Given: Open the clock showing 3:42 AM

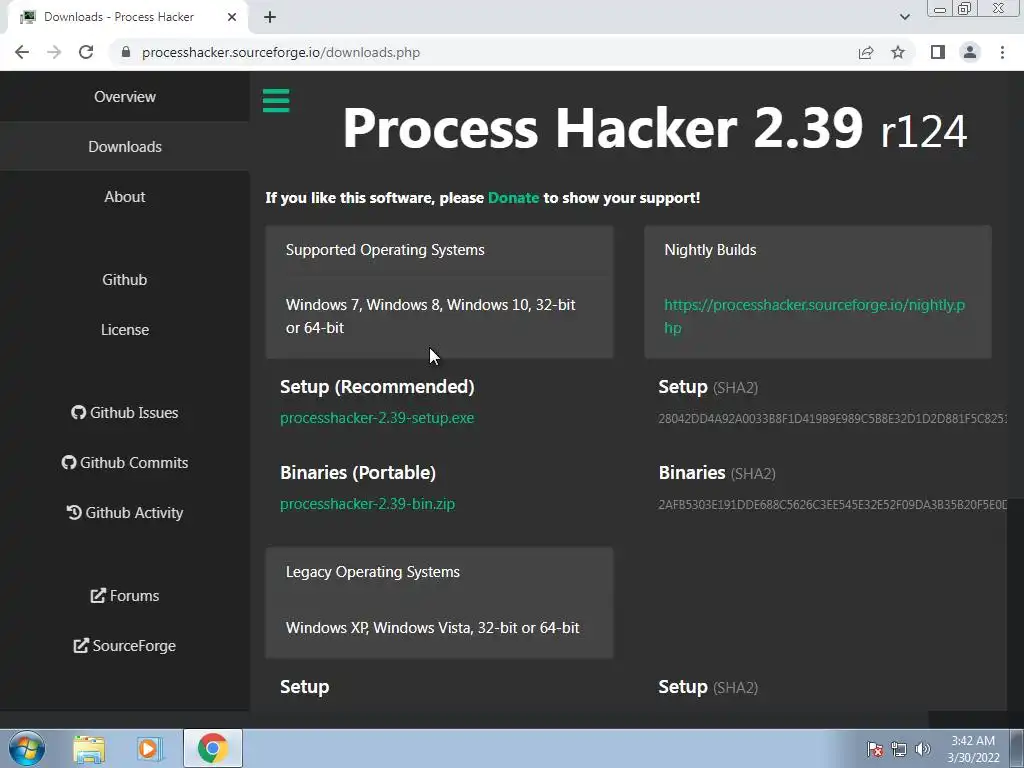Looking at the screenshot, I should click(x=973, y=748).
